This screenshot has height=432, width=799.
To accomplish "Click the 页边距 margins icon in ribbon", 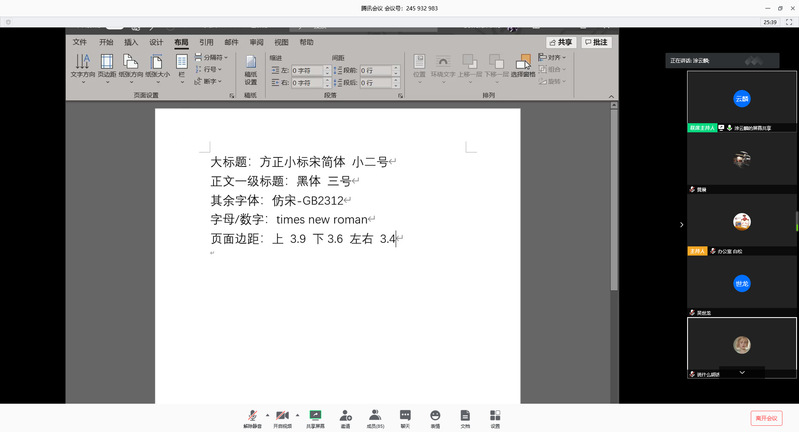I will pyautogui.click(x=107, y=68).
